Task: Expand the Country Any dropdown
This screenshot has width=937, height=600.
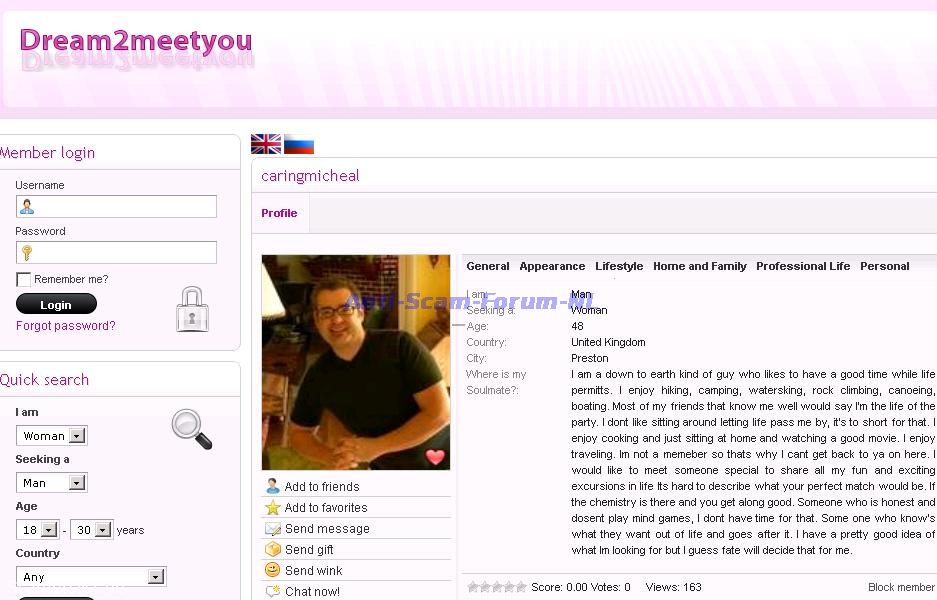Action: coord(91,577)
